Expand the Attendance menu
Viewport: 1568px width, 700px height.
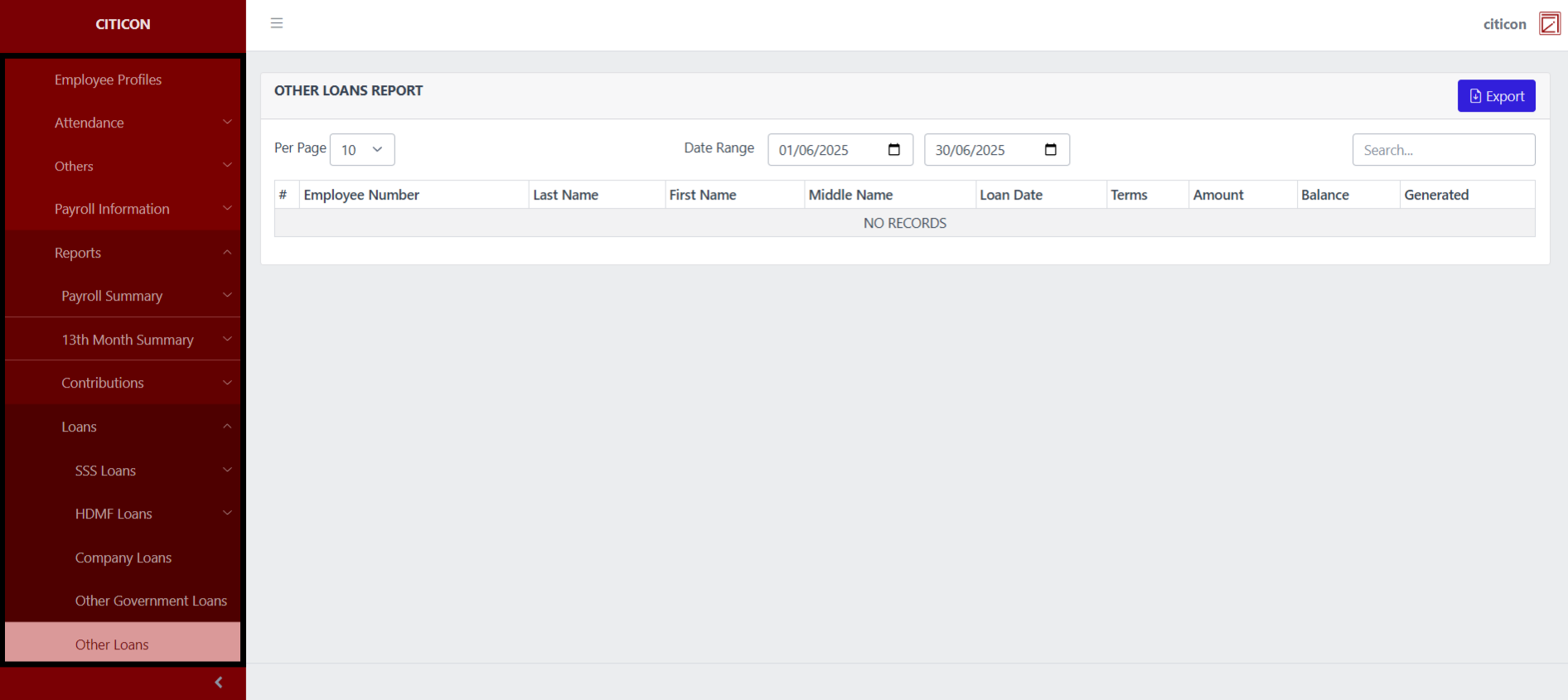click(x=123, y=123)
